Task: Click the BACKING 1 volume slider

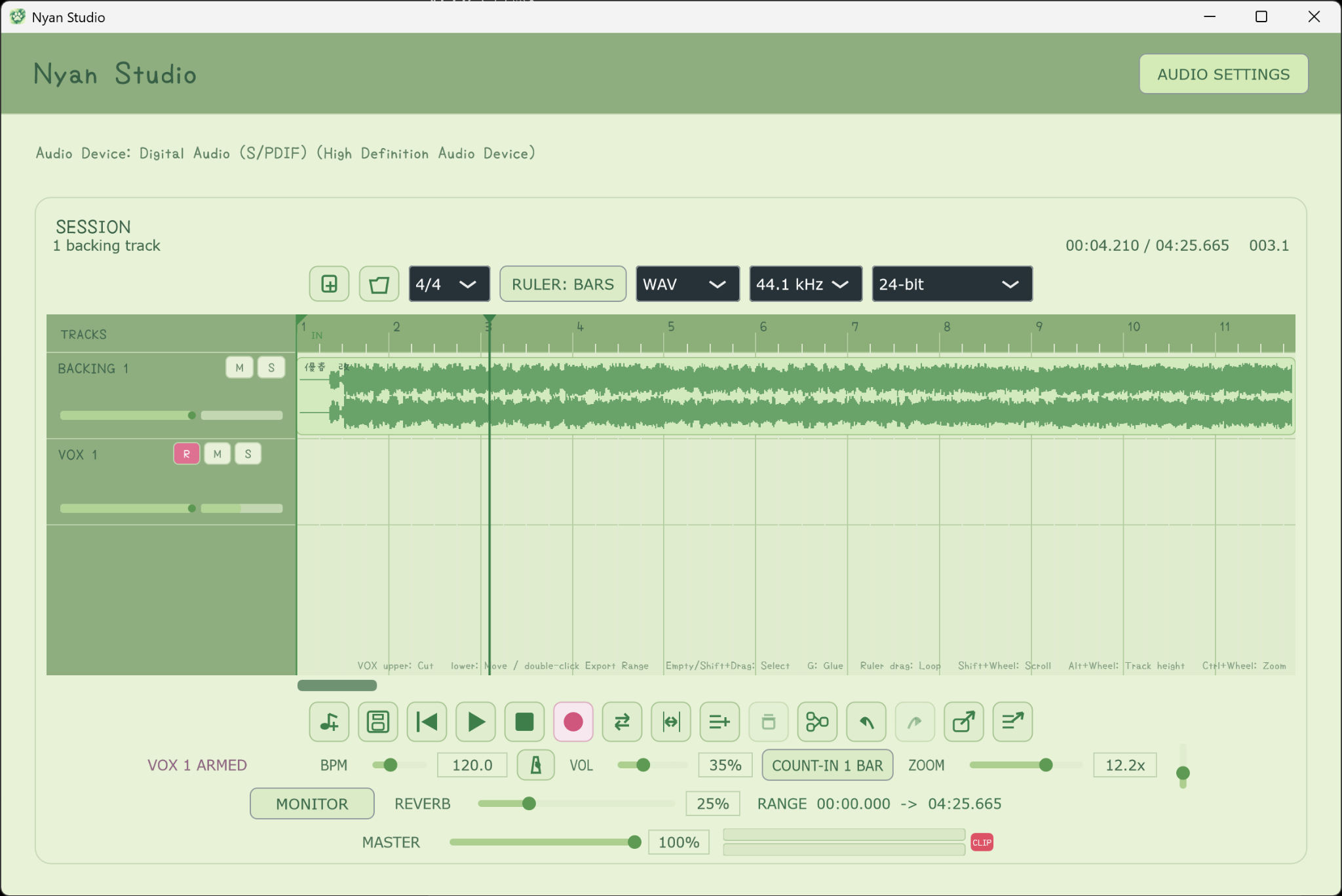Action: [x=128, y=415]
